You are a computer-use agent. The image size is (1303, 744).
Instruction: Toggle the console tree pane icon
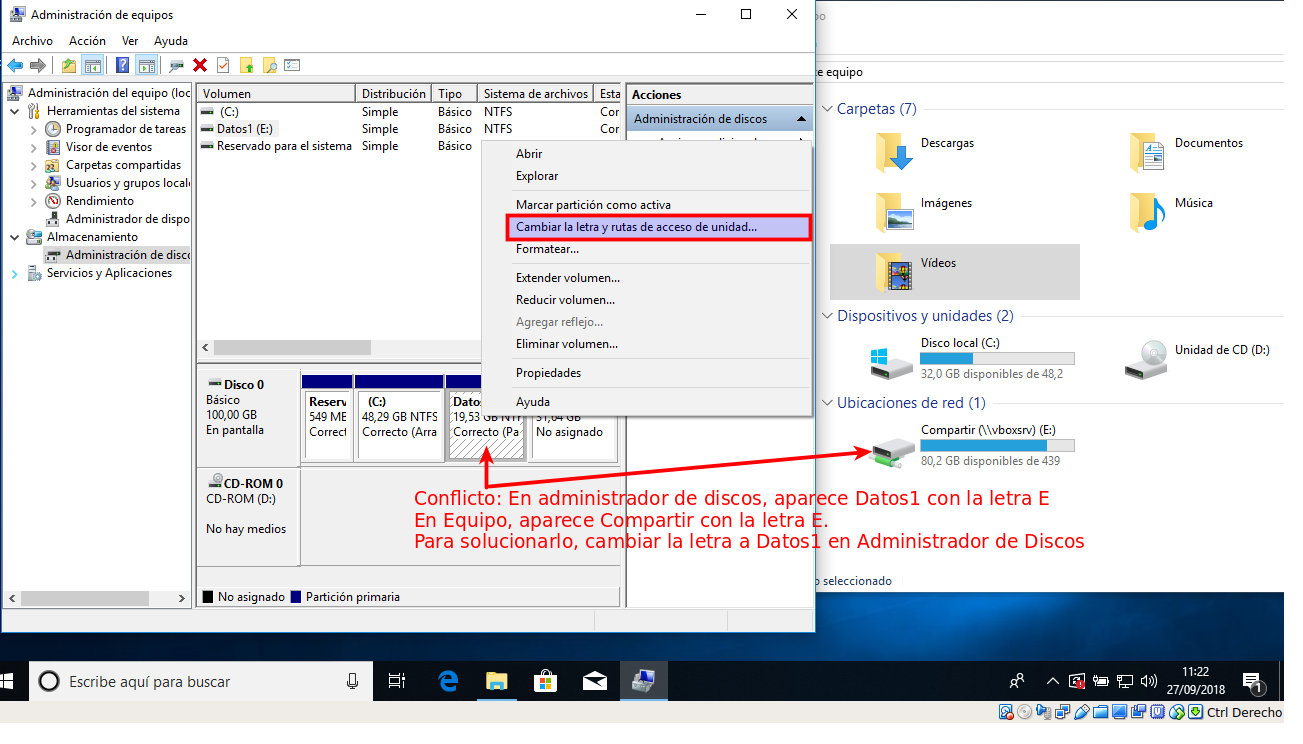92,65
